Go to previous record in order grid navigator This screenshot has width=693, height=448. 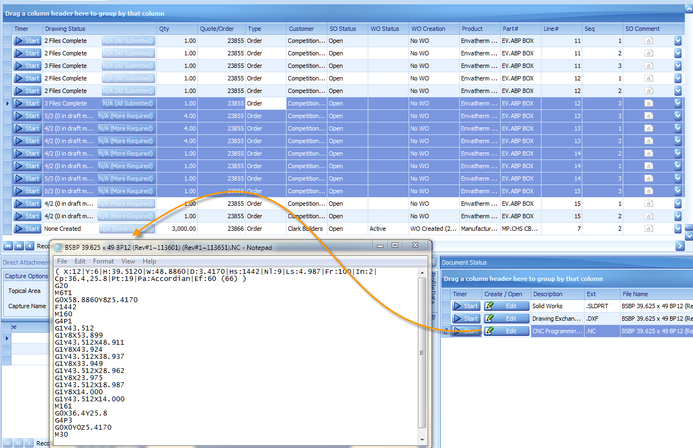[29, 246]
